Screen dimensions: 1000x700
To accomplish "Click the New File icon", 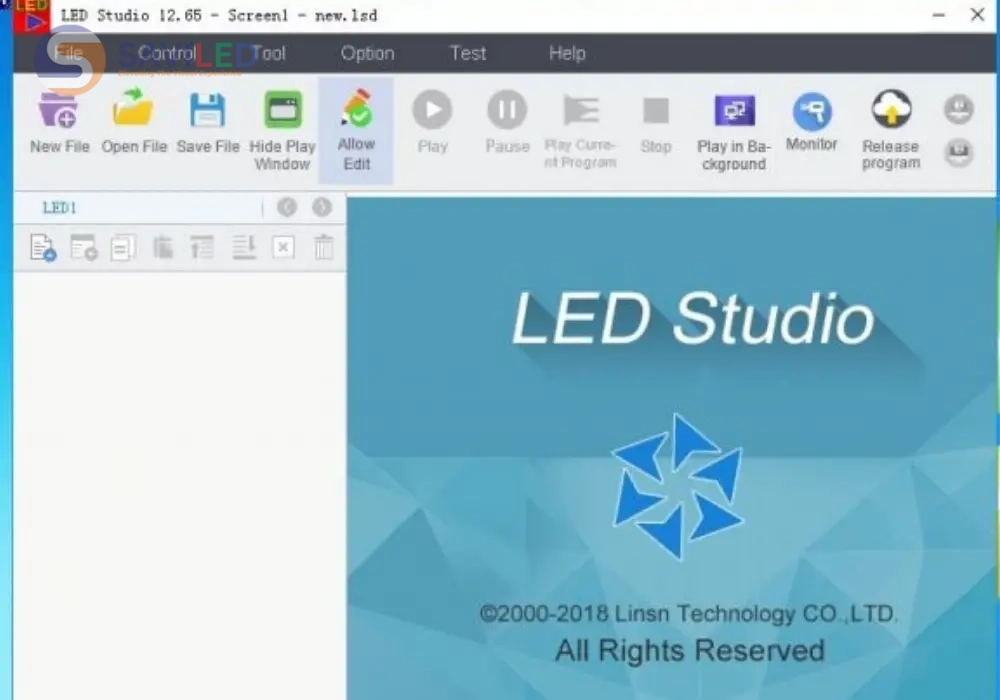I will click(x=59, y=111).
